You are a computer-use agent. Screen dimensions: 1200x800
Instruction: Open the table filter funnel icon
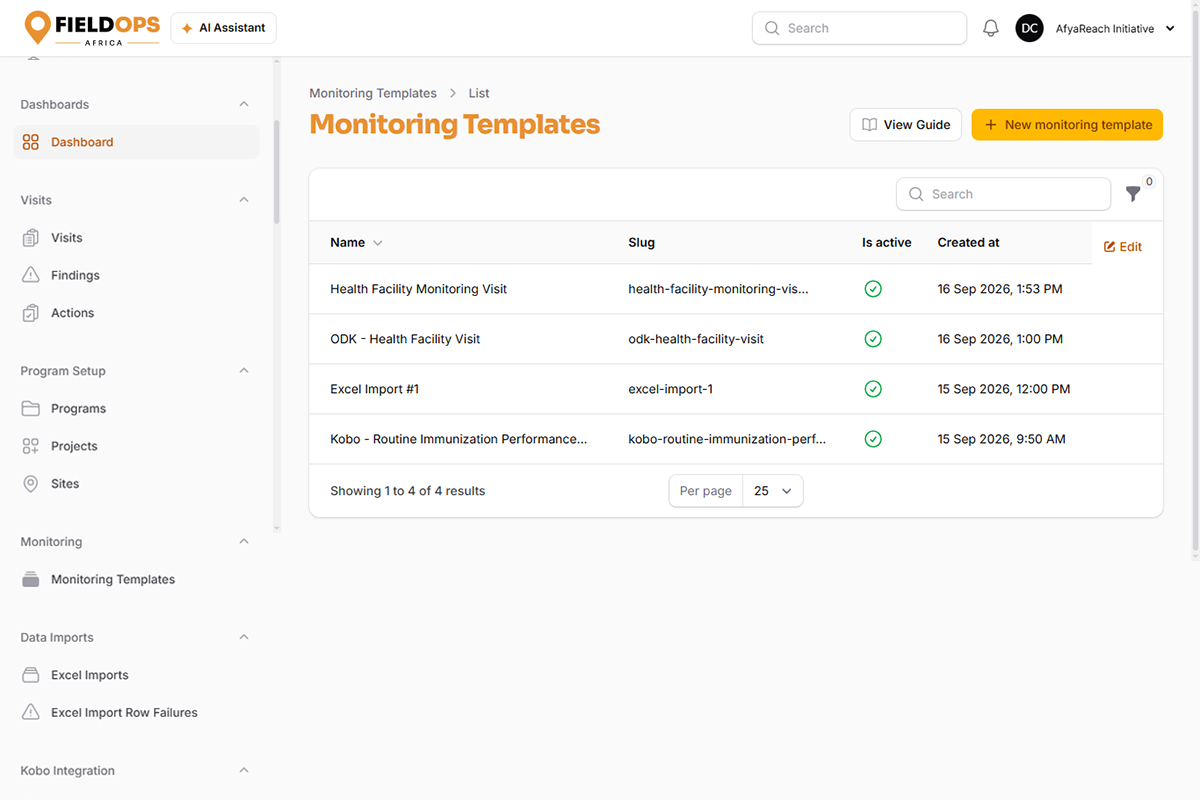1133,194
